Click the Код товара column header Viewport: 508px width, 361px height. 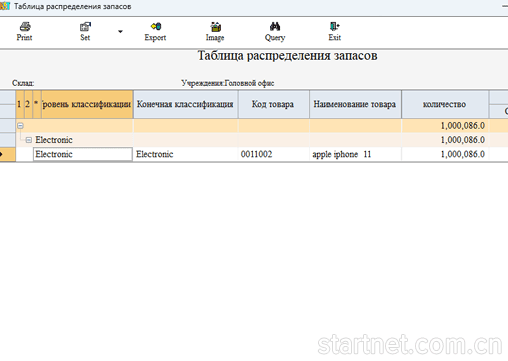[x=273, y=104]
